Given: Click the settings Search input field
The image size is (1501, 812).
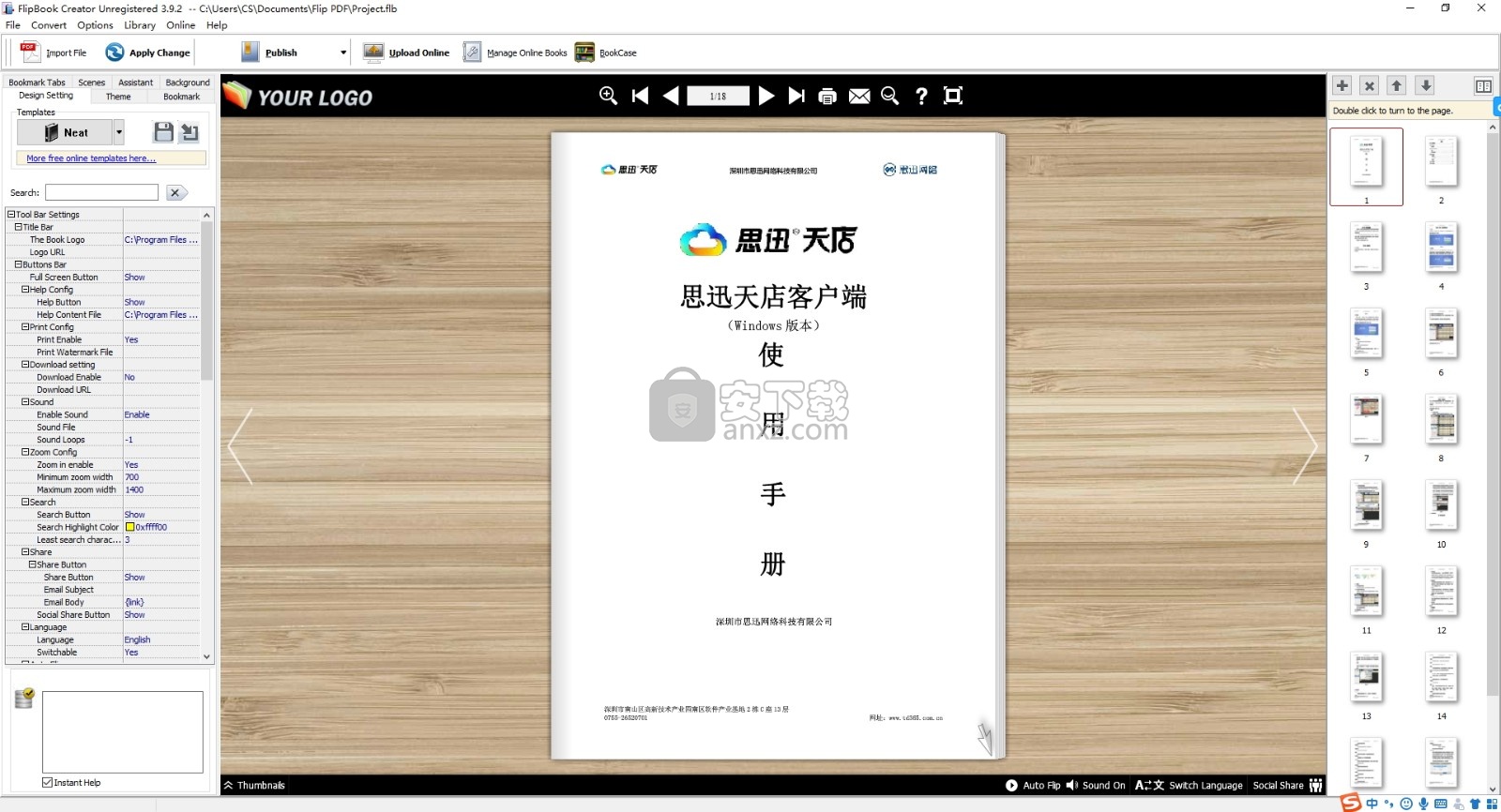Looking at the screenshot, I should click(x=101, y=192).
